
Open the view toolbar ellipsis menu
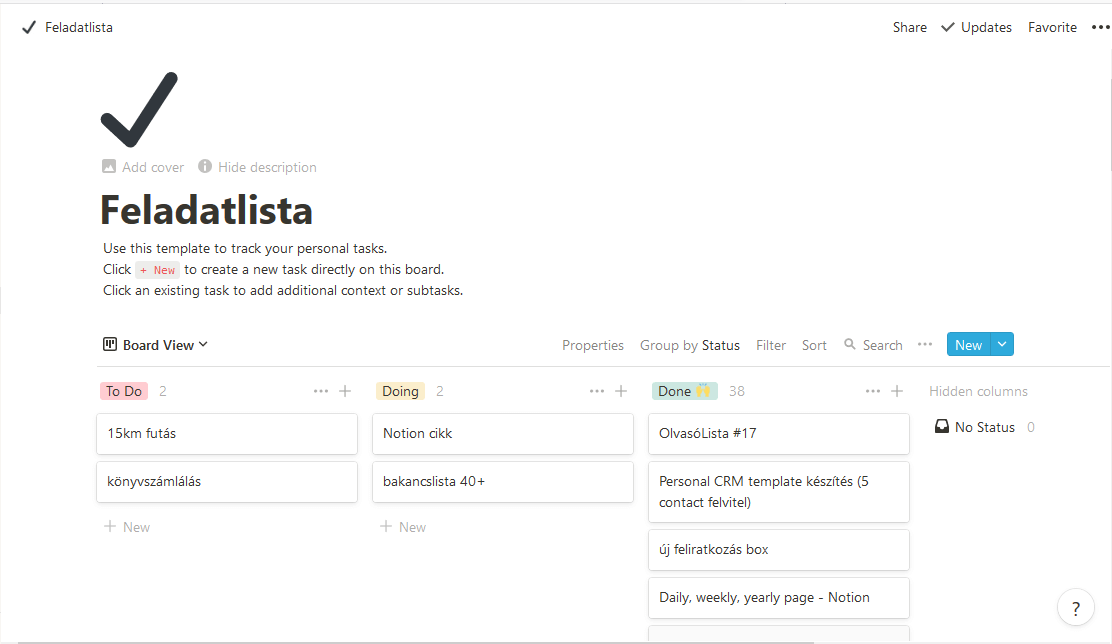point(925,345)
